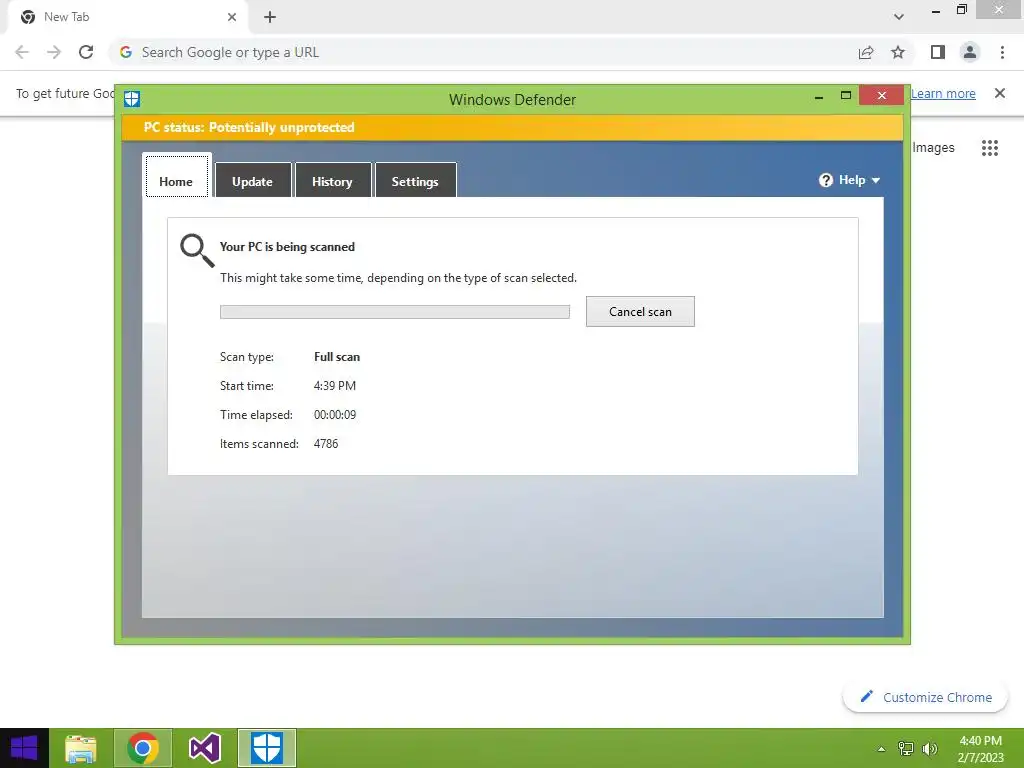Close the Windows Defender window
Screen dimensions: 1024x768
[x=882, y=95]
